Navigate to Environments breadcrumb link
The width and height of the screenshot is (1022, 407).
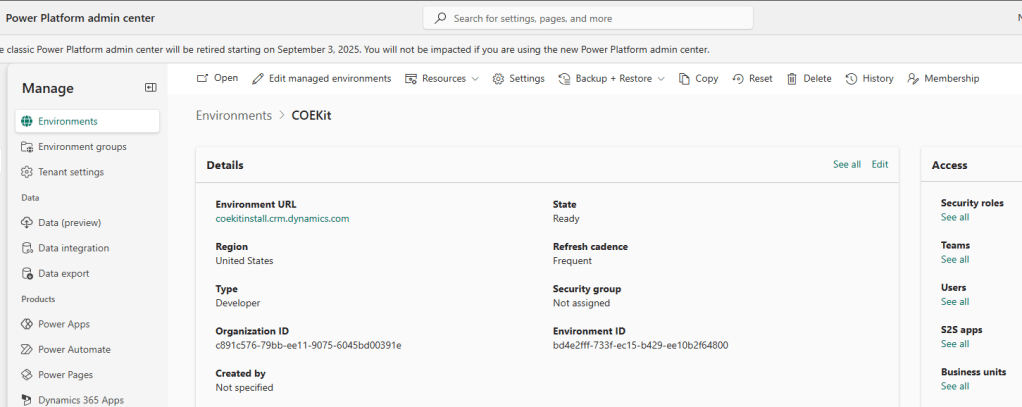point(234,116)
